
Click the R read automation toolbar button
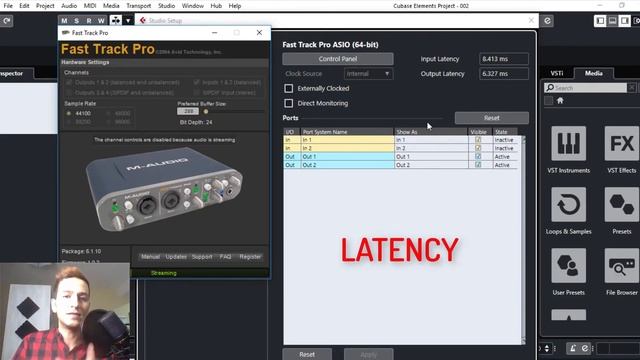pos(89,20)
